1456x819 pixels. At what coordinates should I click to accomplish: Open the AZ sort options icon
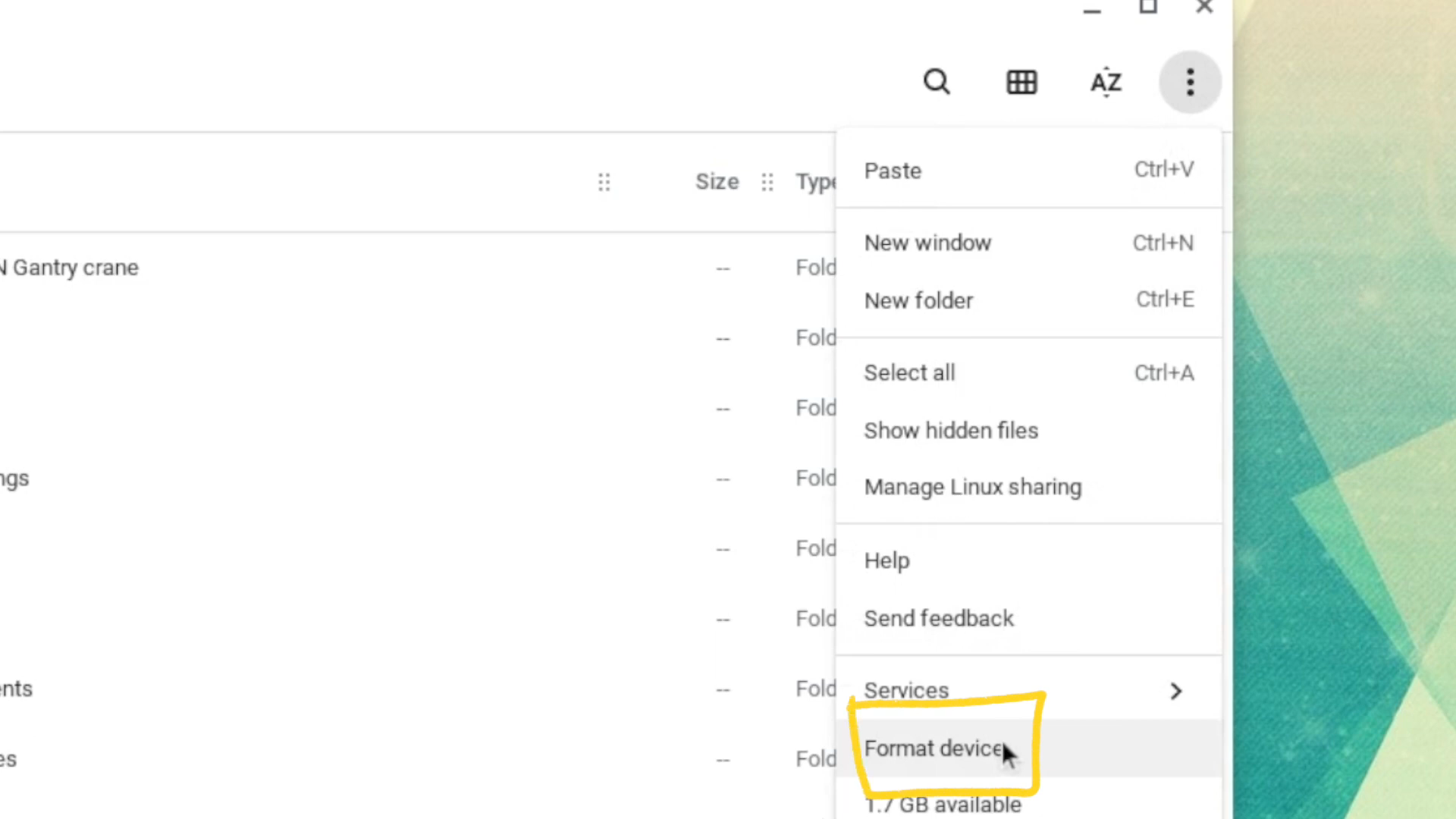(x=1106, y=82)
